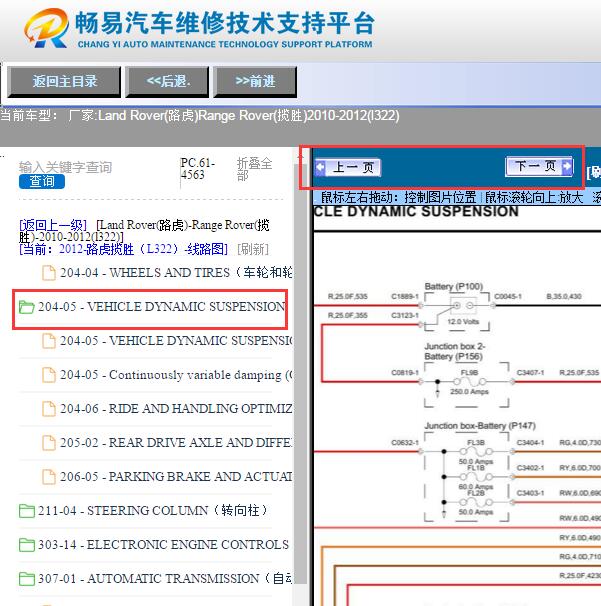
Task: Expand 211-04 STEERING COLUMN folder
Action: tap(152, 511)
